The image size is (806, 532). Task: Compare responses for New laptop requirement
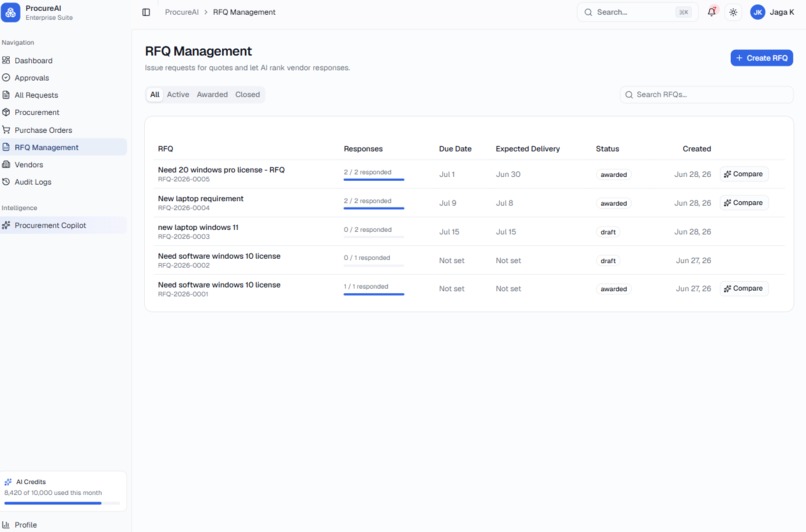pyautogui.click(x=744, y=203)
